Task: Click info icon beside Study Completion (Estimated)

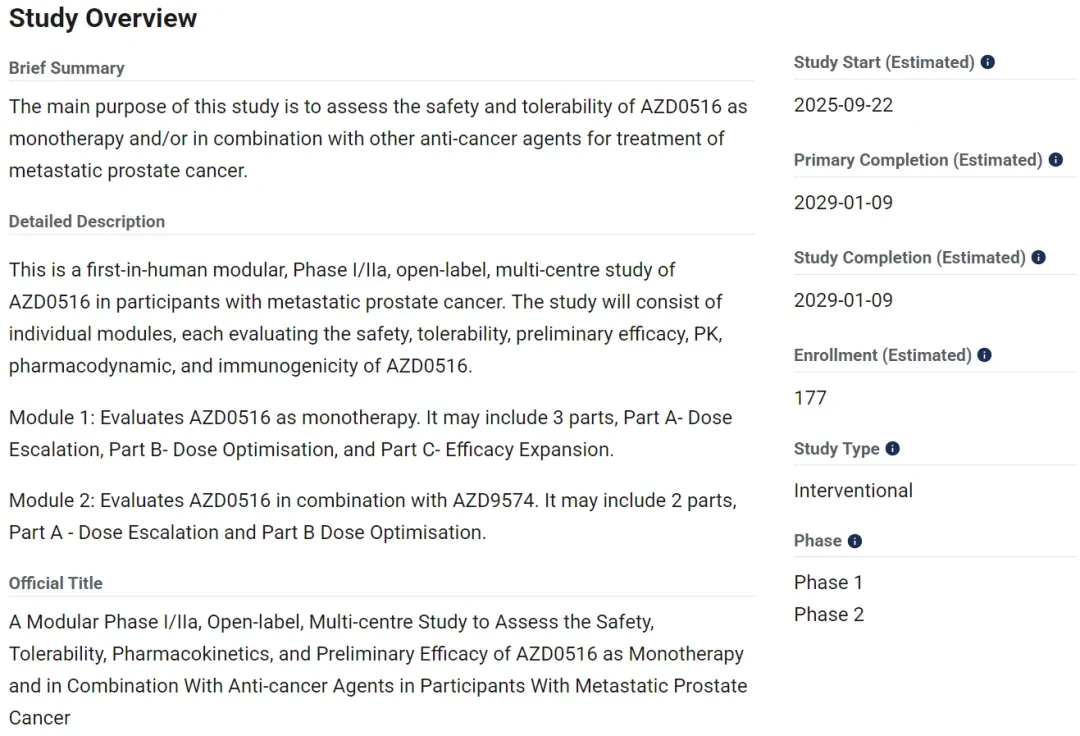Action: [1039, 257]
